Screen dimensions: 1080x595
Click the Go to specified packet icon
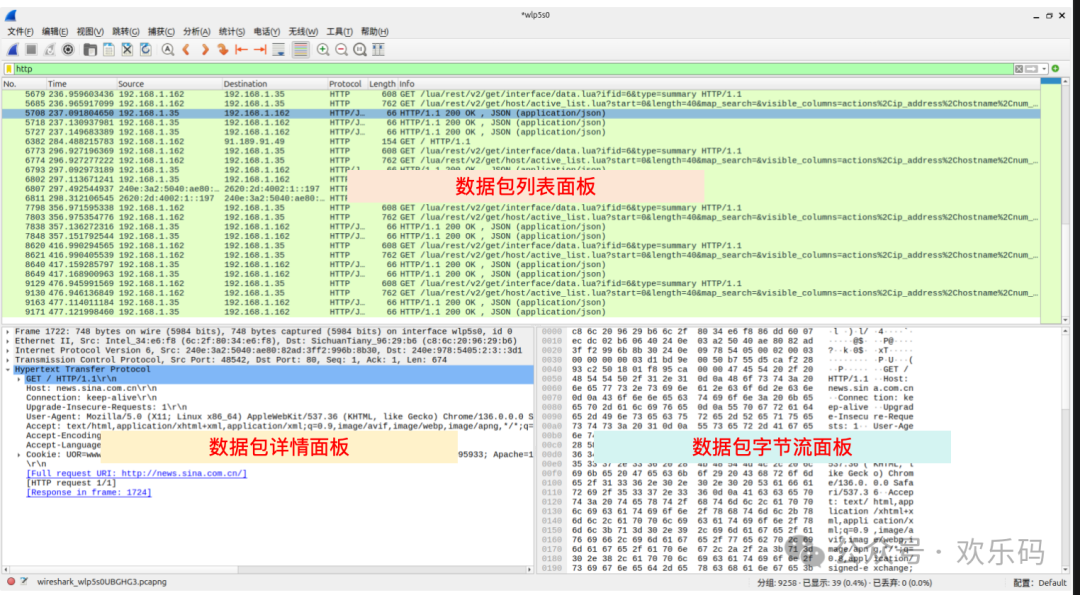click(222, 50)
